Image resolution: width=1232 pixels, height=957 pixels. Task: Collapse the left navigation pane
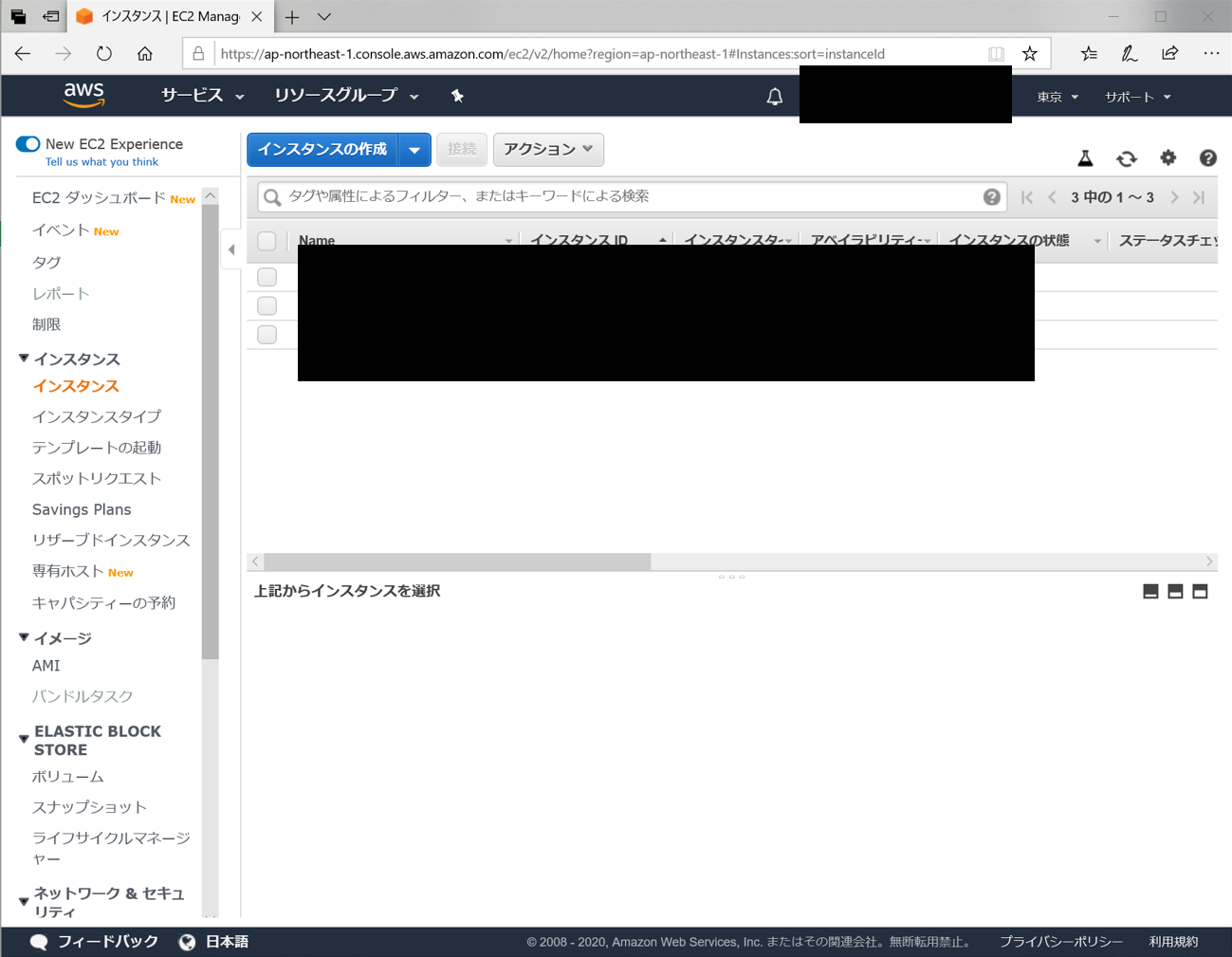[231, 249]
